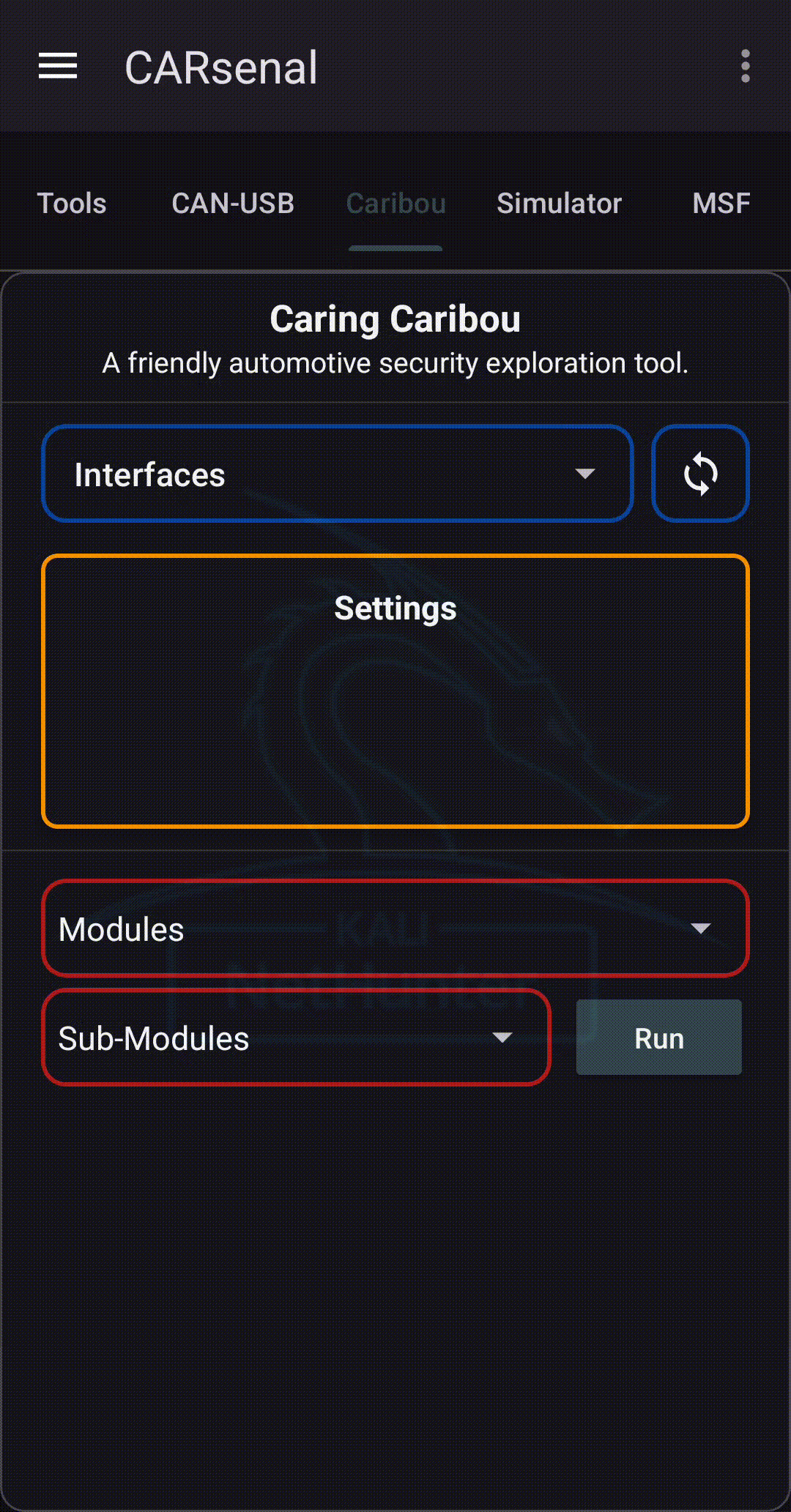This screenshot has height=1512, width=791.
Task: Click the friendly automotive security description text
Action: [395, 363]
